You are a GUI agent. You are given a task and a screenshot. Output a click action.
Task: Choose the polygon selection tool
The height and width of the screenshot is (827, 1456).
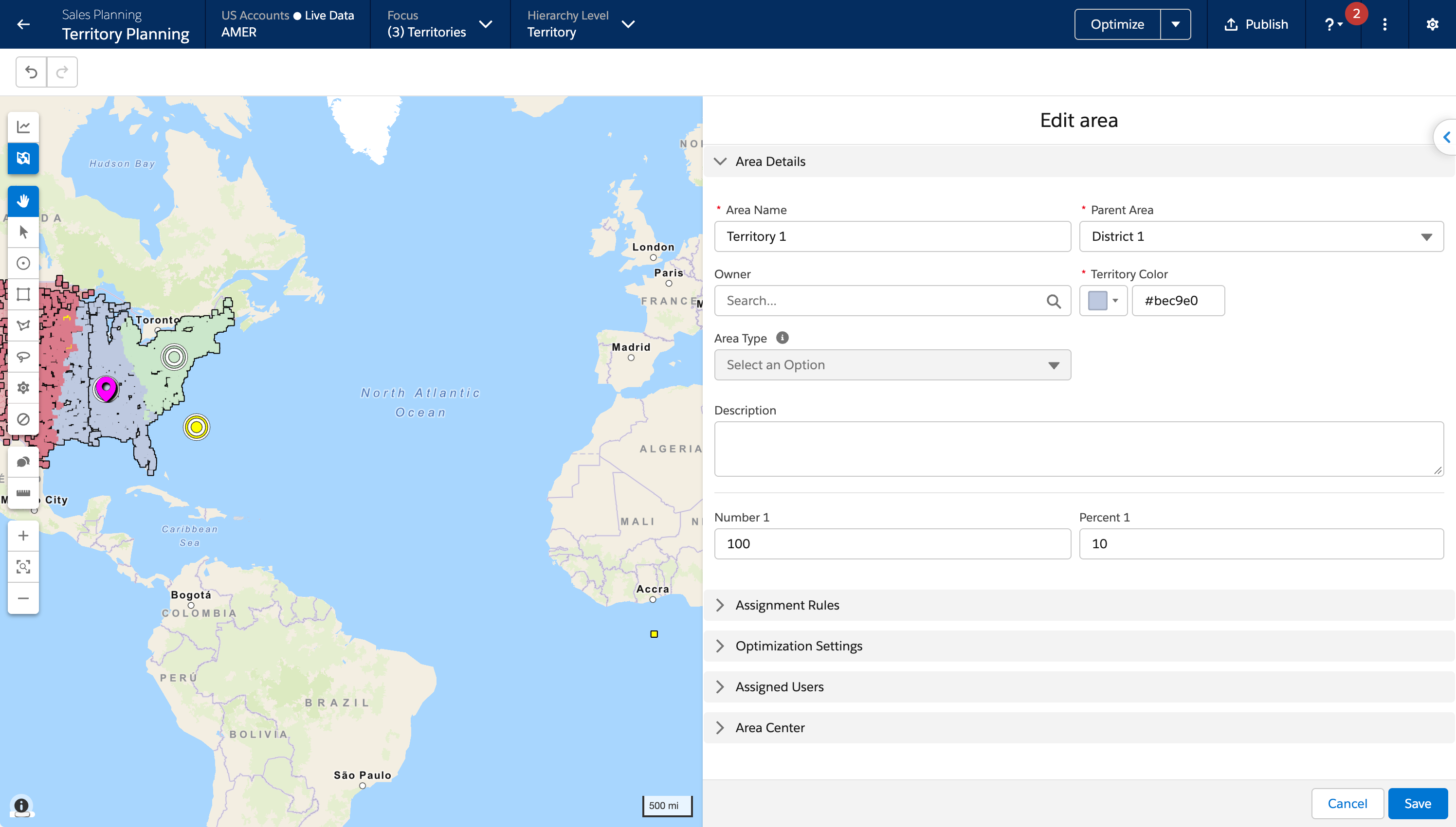tap(23, 325)
